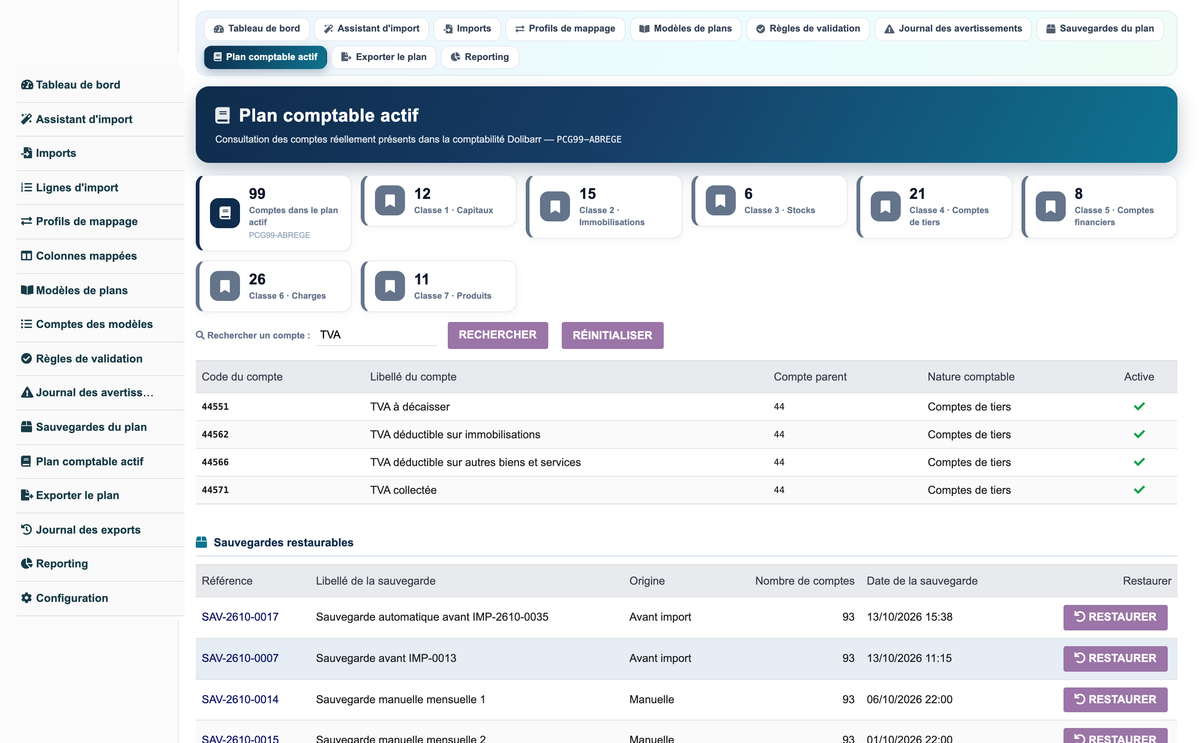Click account code 44562
This screenshot has height=743, width=1200.
215,434
